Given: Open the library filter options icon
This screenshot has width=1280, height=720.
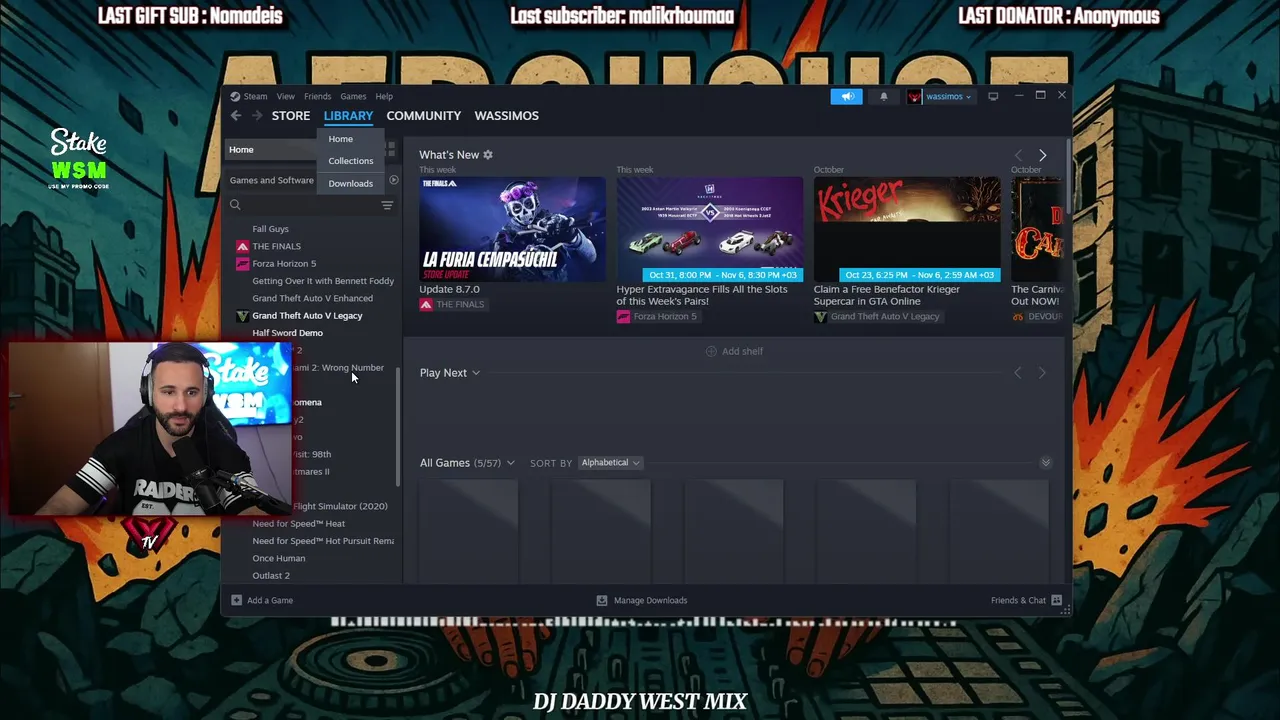Looking at the screenshot, I should pyautogui.click(x=387, y=205).
